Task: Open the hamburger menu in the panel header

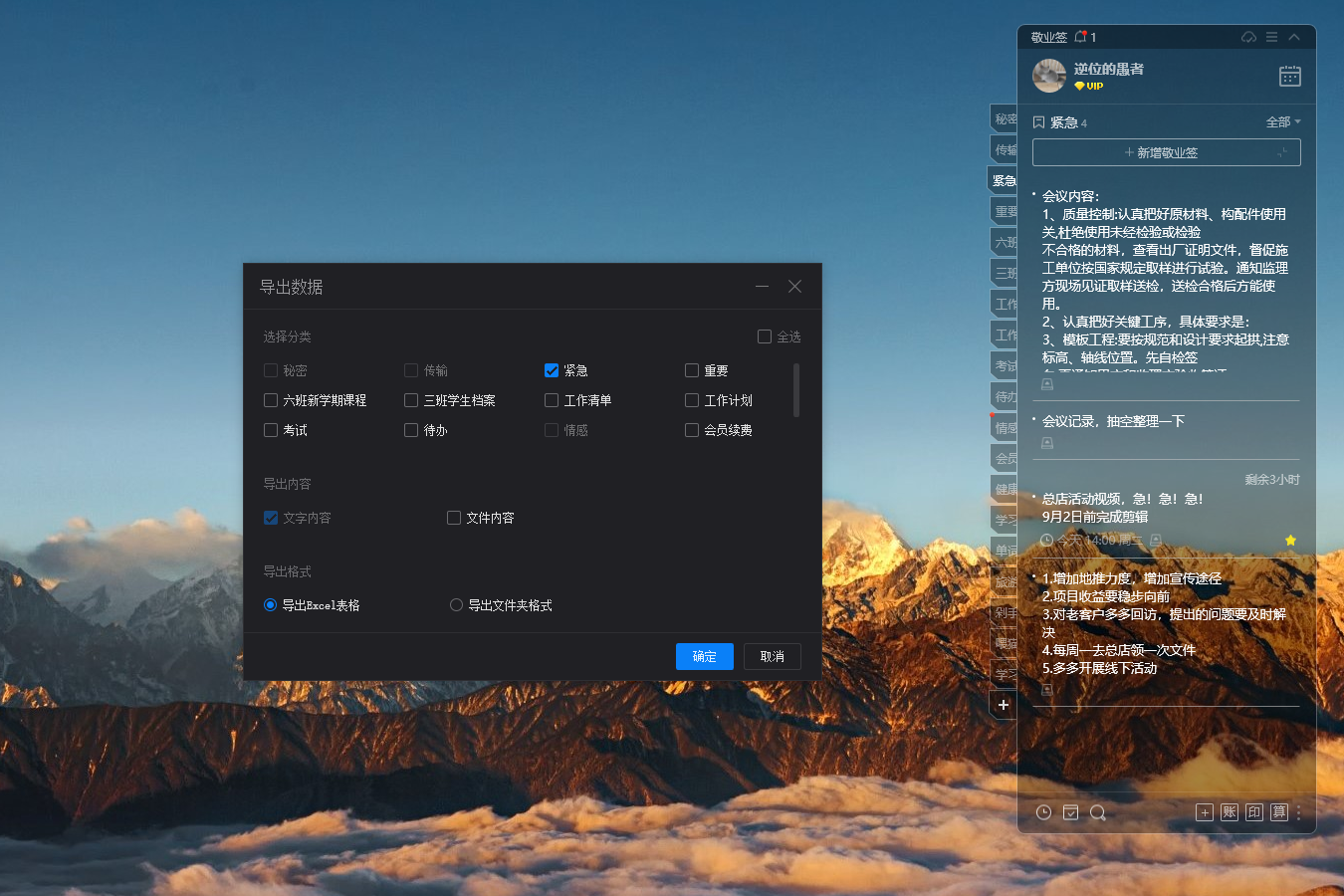Action: click(x=1271, y=37)
